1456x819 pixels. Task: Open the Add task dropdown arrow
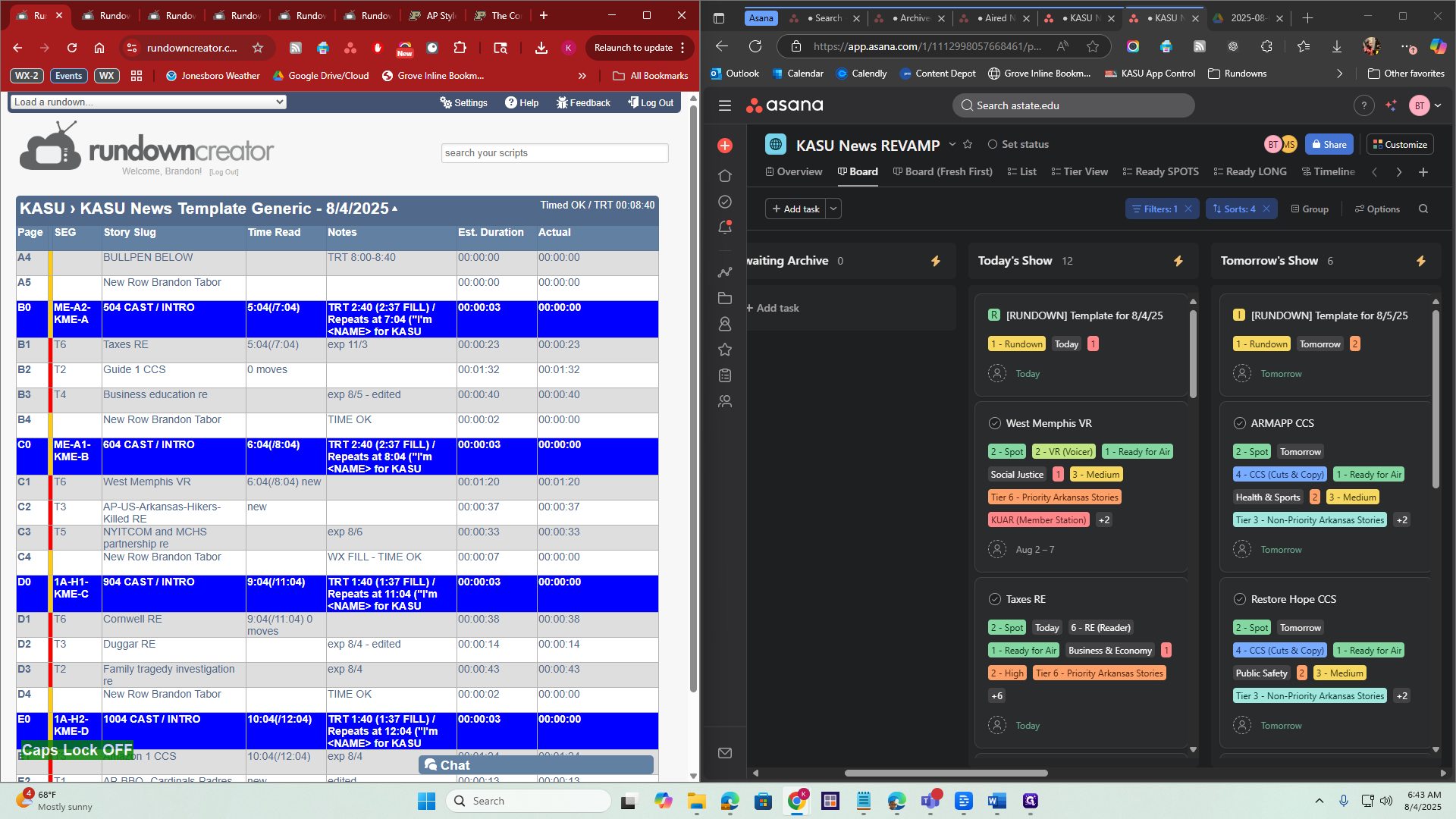click(833, 209)
